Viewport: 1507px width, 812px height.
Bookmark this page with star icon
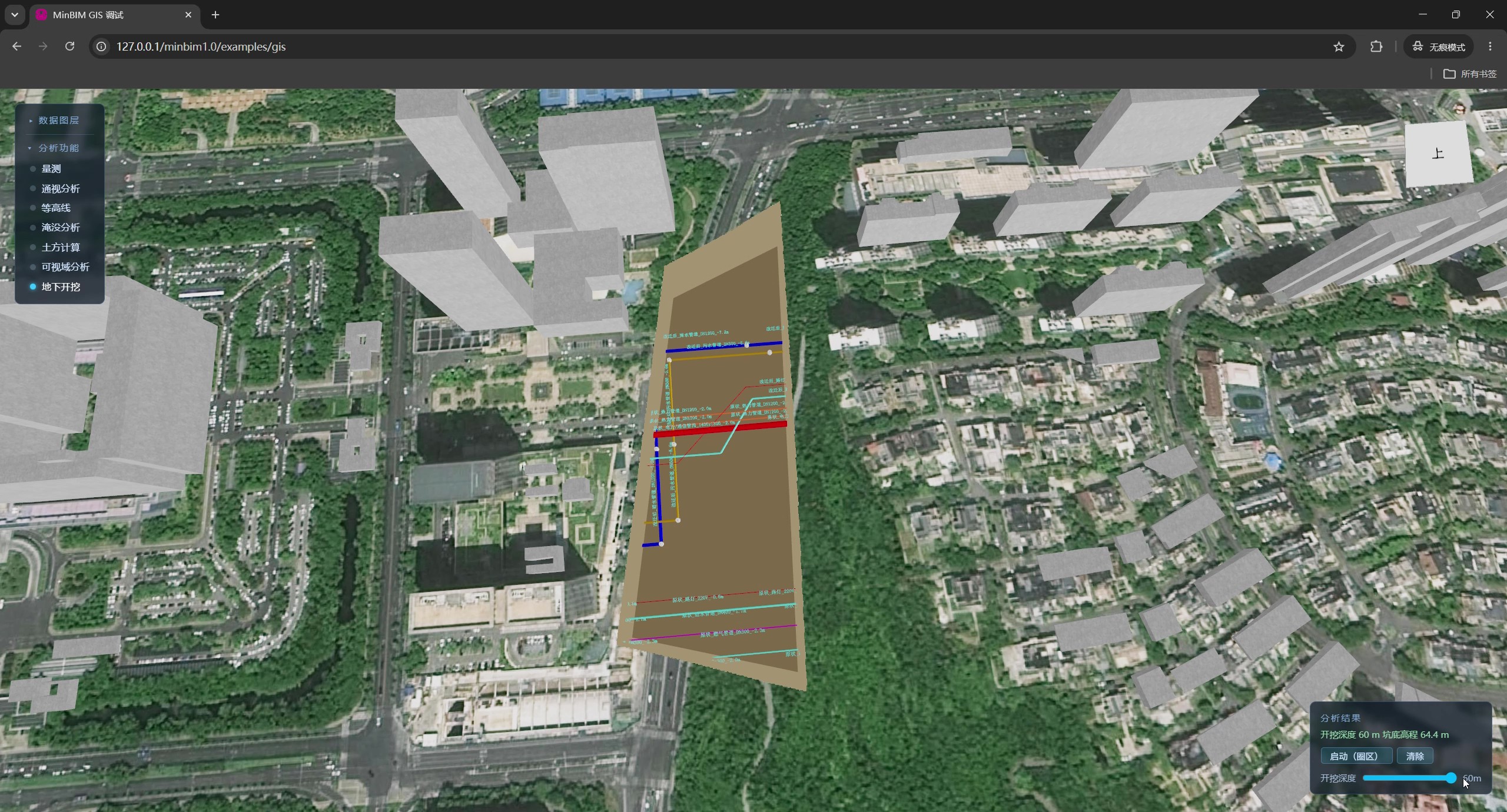(1339, 46)
